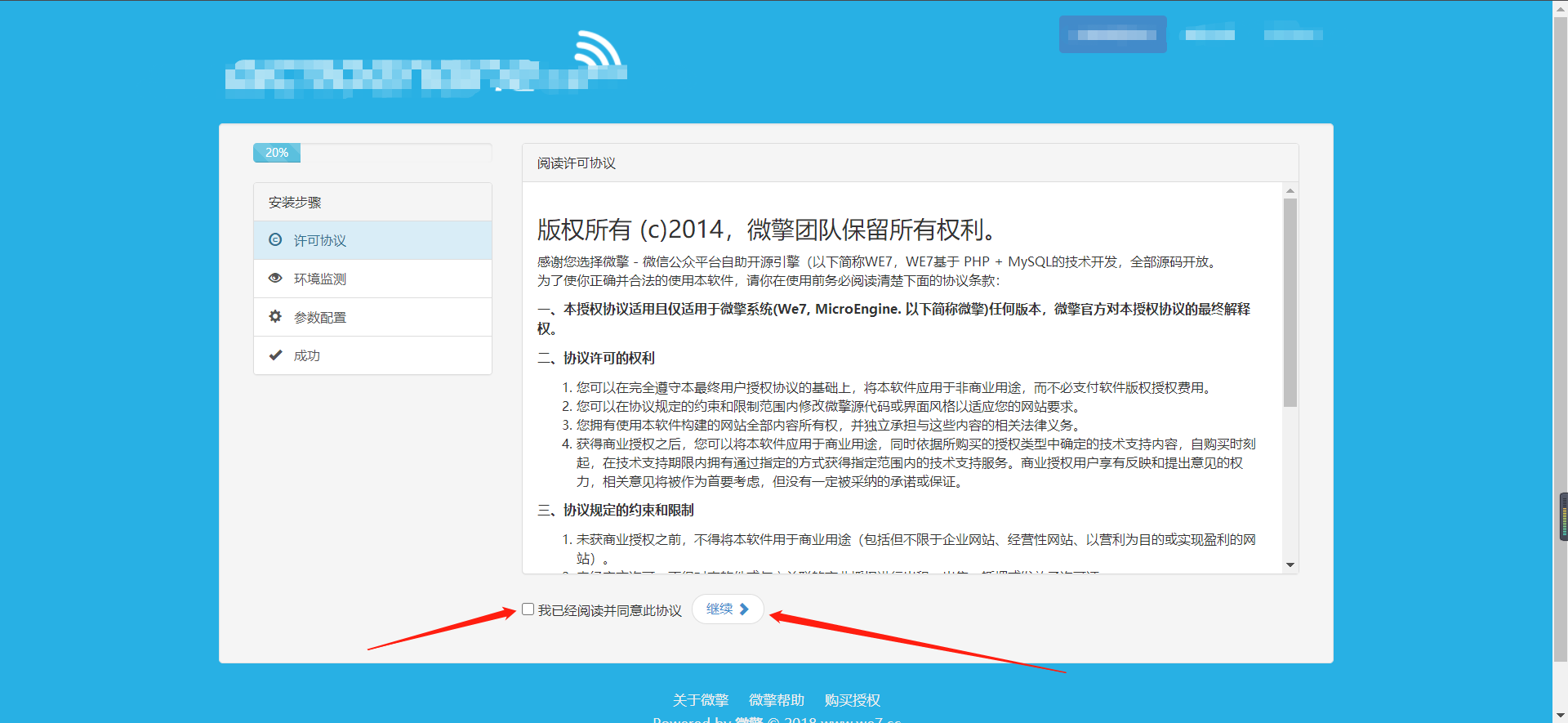
Task: Check the agreement acceptance checkbox
Action: pos(528,609)
